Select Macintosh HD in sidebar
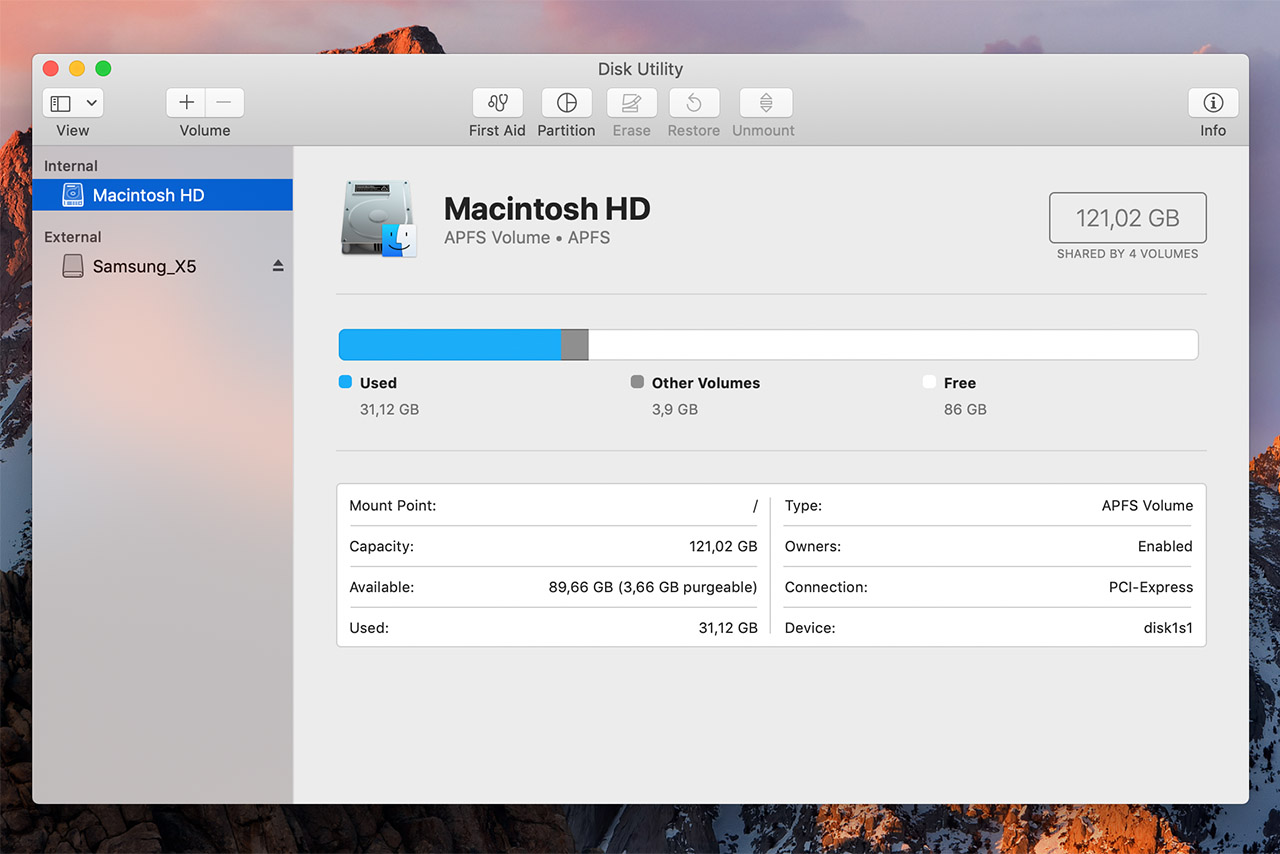 (x=162, y=195)
